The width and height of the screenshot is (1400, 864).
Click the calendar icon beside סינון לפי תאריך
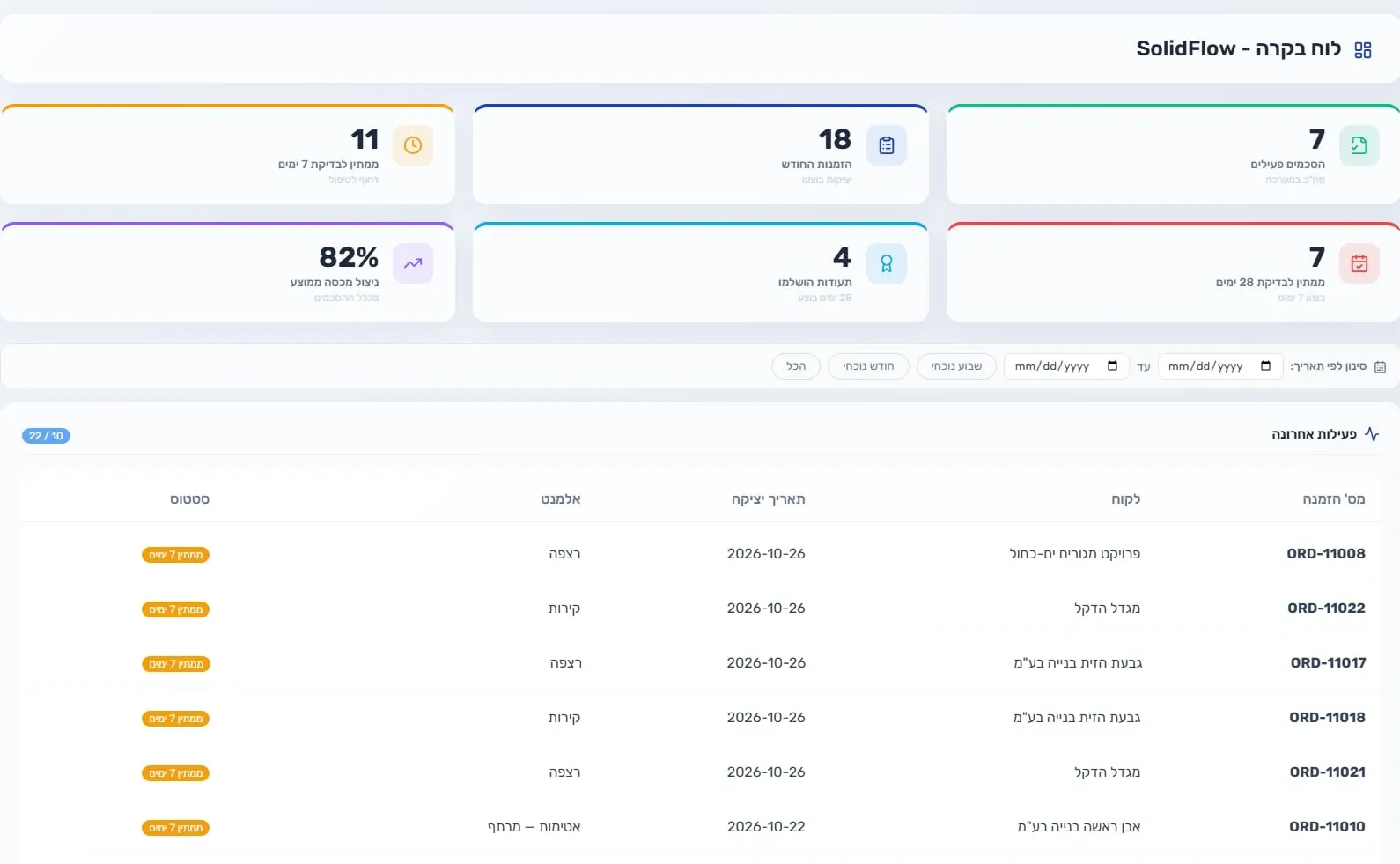pyautogui.click(x=1380, y=366)
